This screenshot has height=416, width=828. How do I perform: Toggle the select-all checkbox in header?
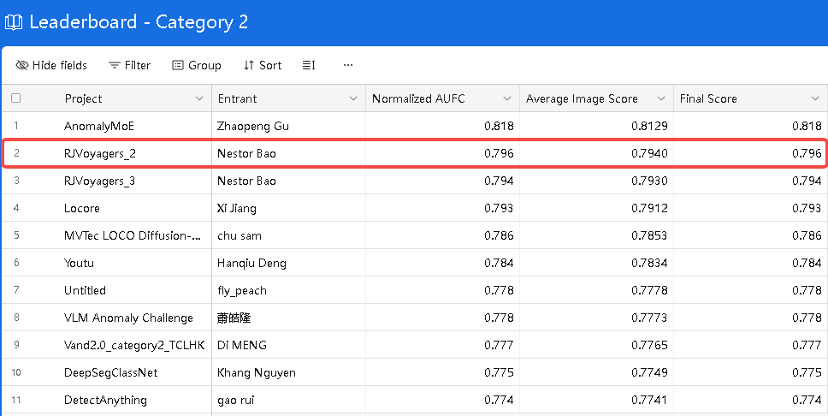[x=16, y=98]
